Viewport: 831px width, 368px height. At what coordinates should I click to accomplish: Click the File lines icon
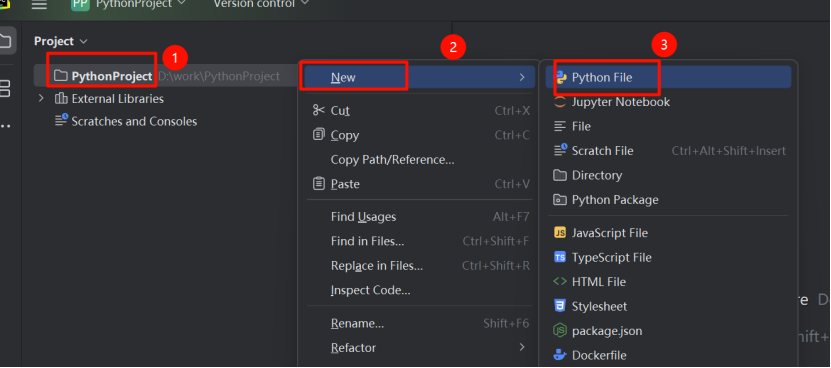560,126
